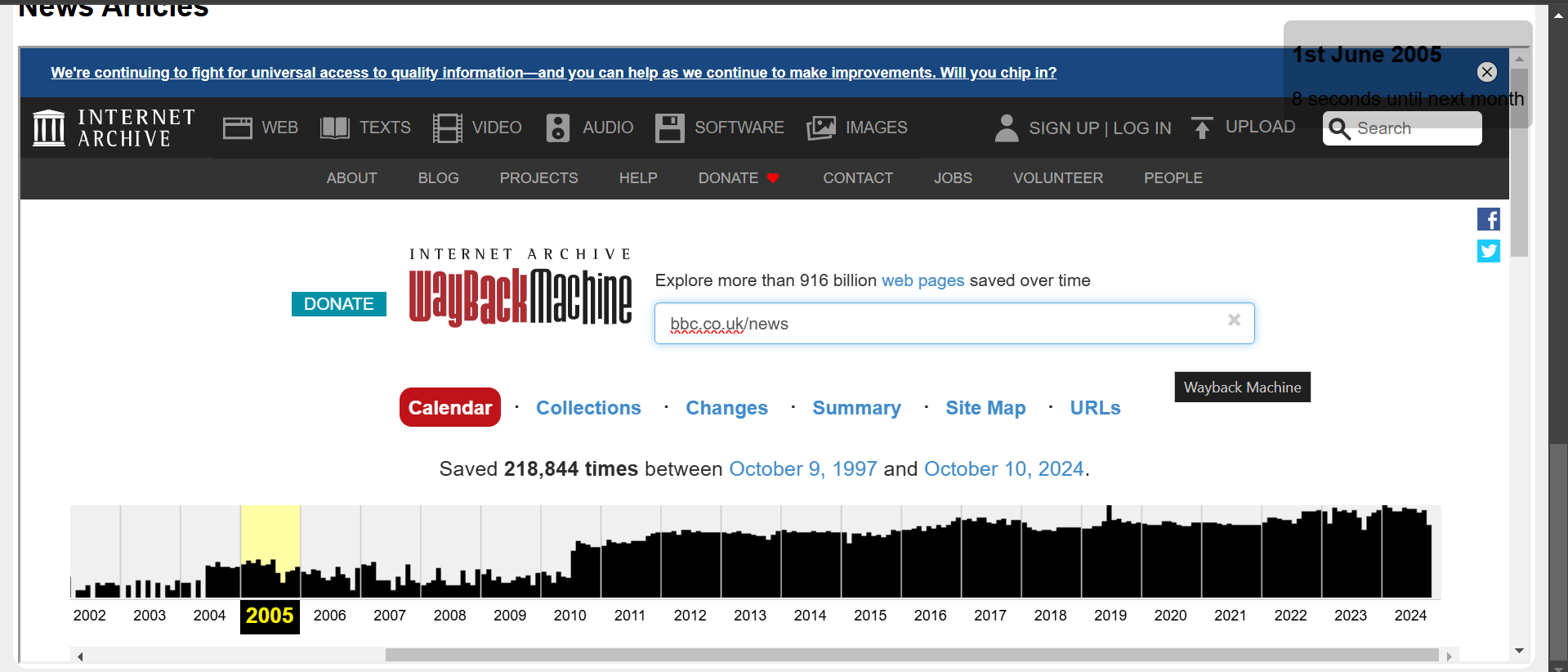Open the fundraising banner link
The height and width of the screenshot is (672, 1568).
553,73
